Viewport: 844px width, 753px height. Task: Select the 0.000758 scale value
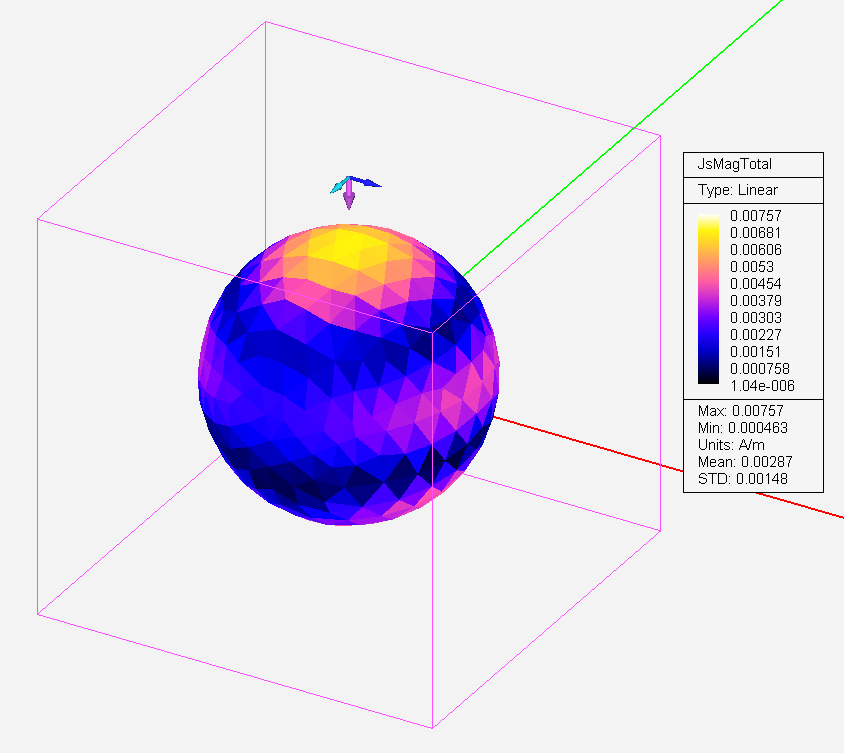[x=759, y=369]
